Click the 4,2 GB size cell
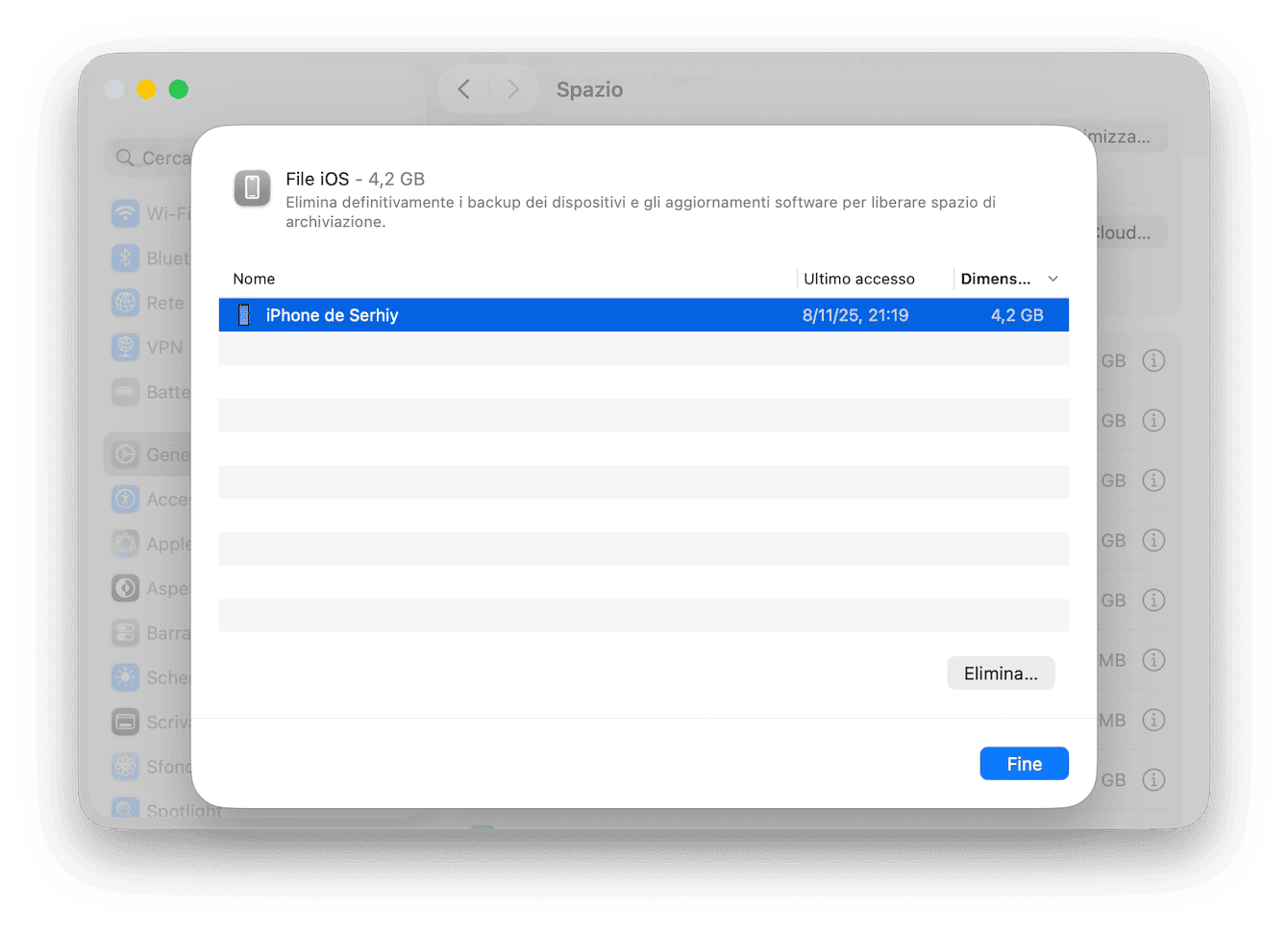Screen dimensions: 1288x932 coord(1017,315)
